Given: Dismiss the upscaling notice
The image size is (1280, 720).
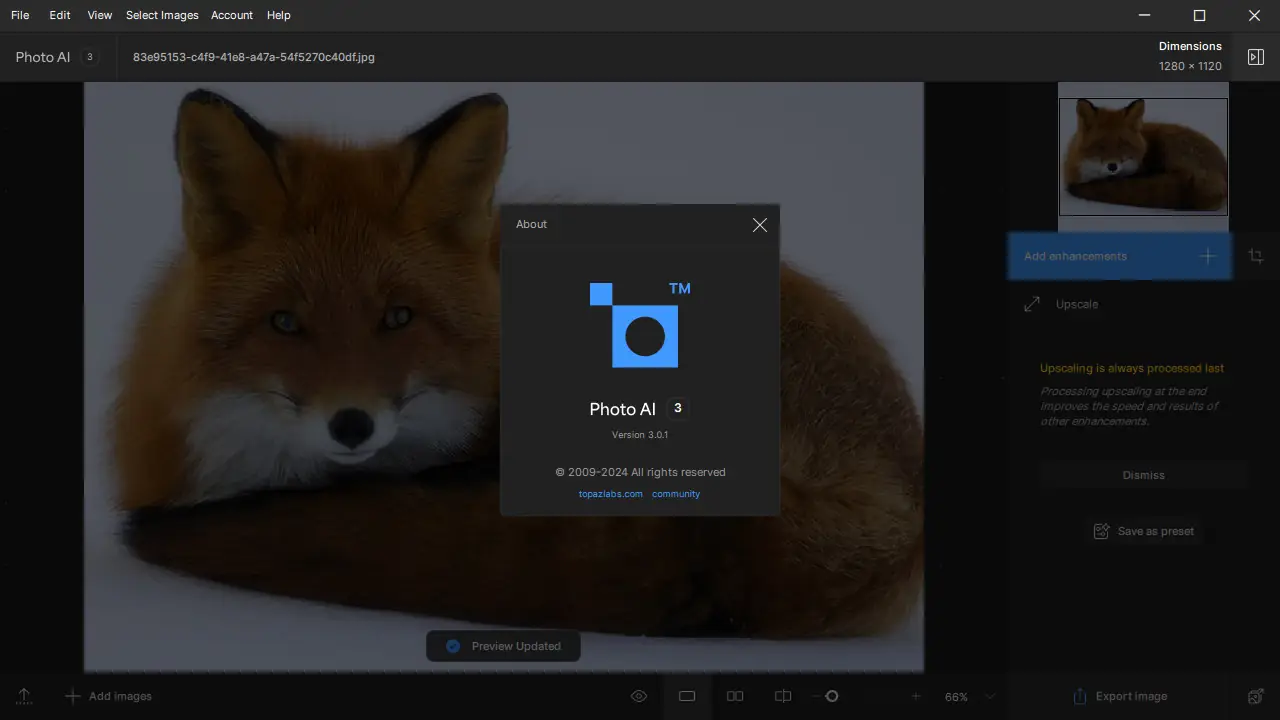Looking at the screenshot, I should 1143,475.
